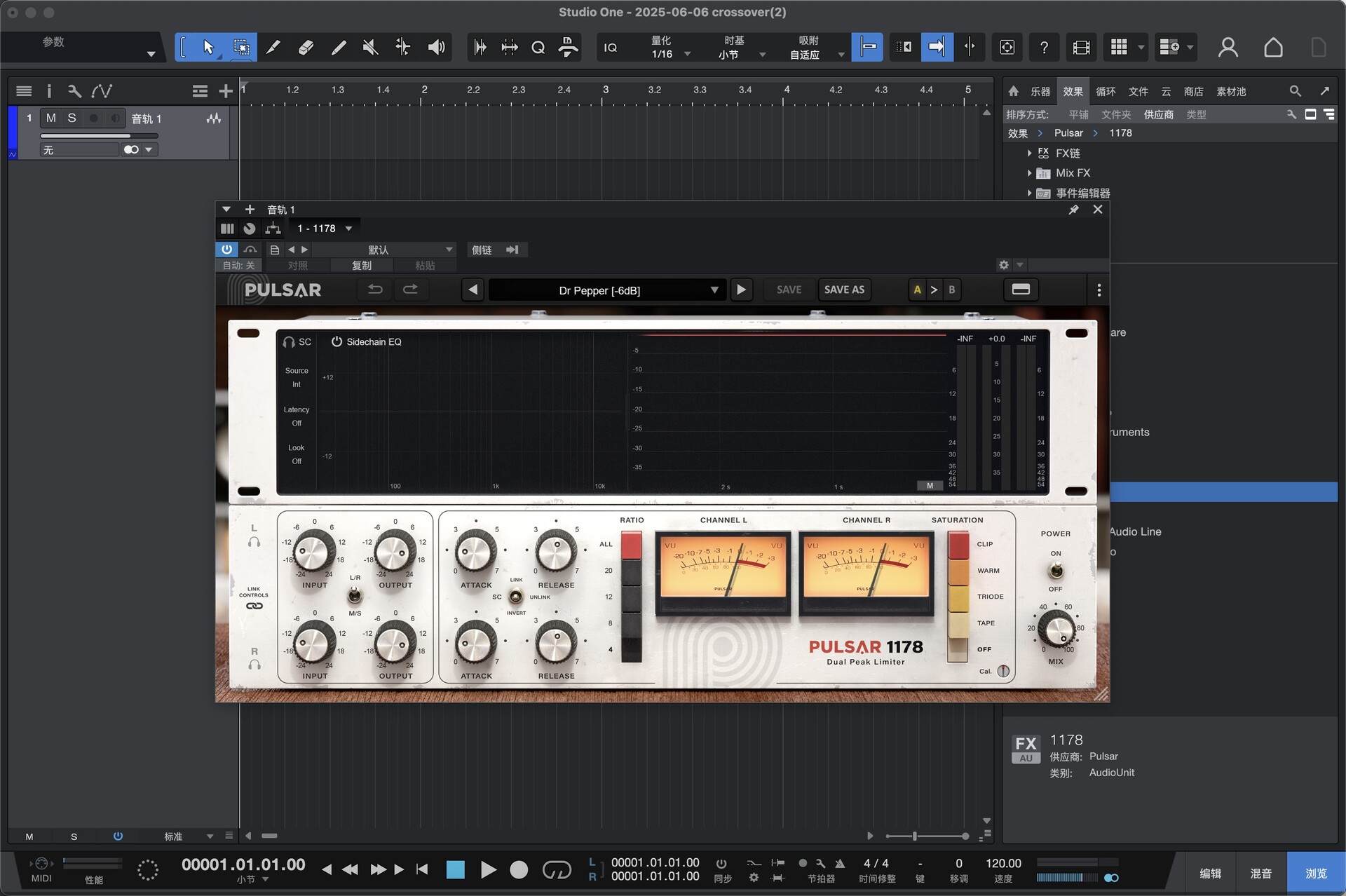Select the Arrow tool in toolbar

pos(208,47)
